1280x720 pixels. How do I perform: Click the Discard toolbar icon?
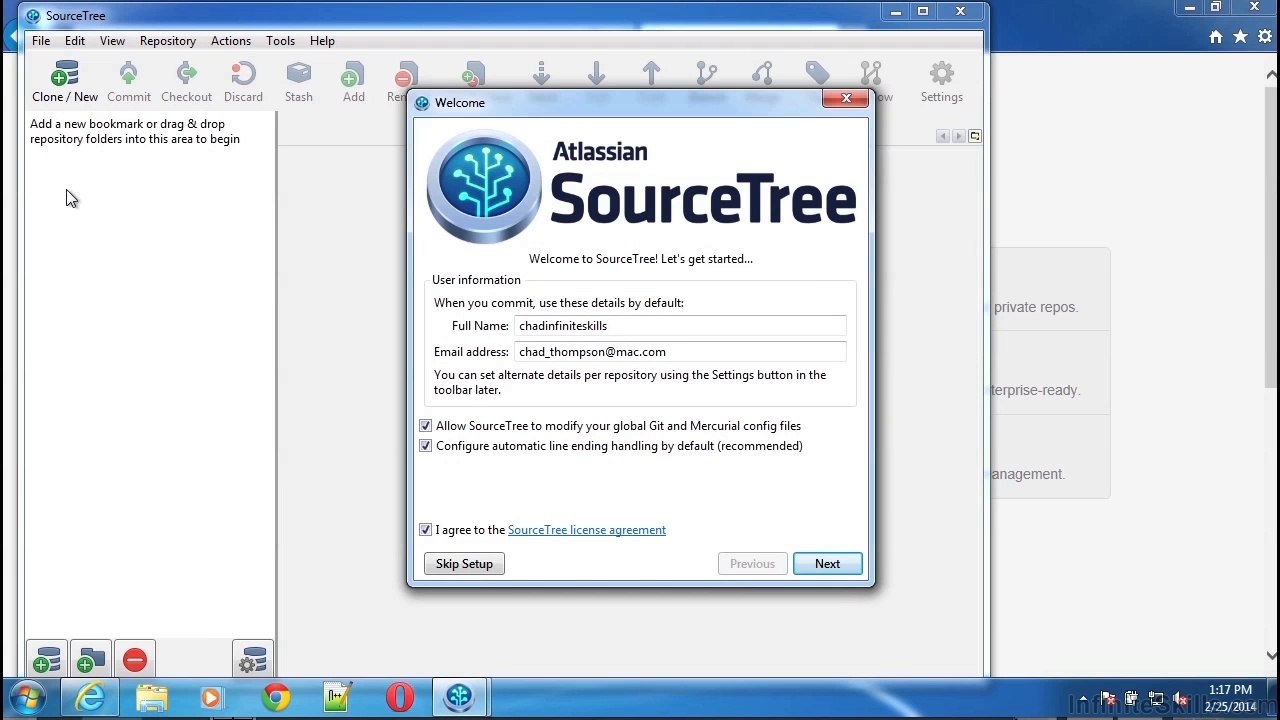point(243,74)
